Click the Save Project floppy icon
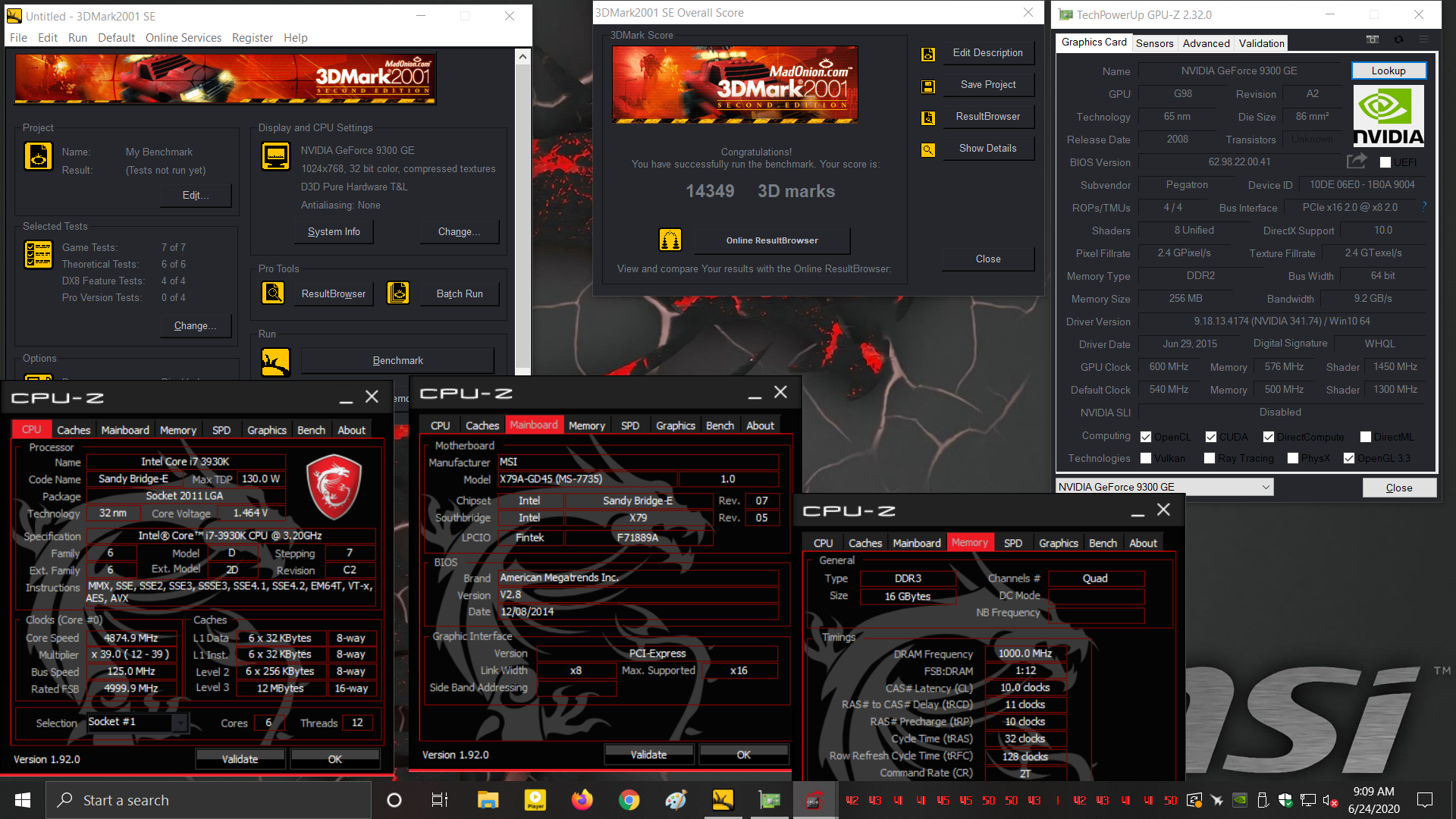Image resolution: width=1456 pixels, height=819 pixels. point(927,86)
